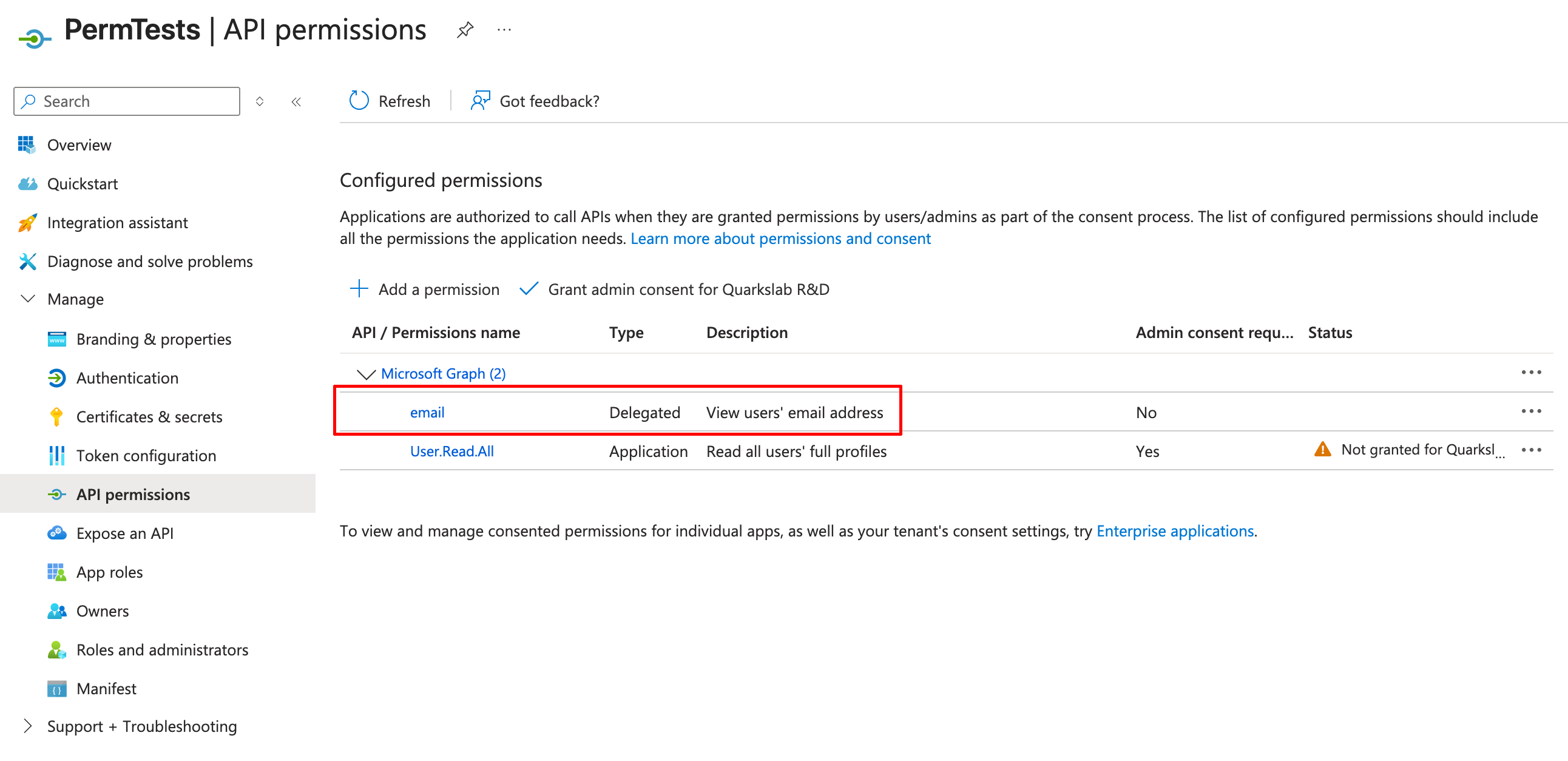Pin the PermTests API permissions blade
Screen dimensions: 1568x761
tap(465, 29)
